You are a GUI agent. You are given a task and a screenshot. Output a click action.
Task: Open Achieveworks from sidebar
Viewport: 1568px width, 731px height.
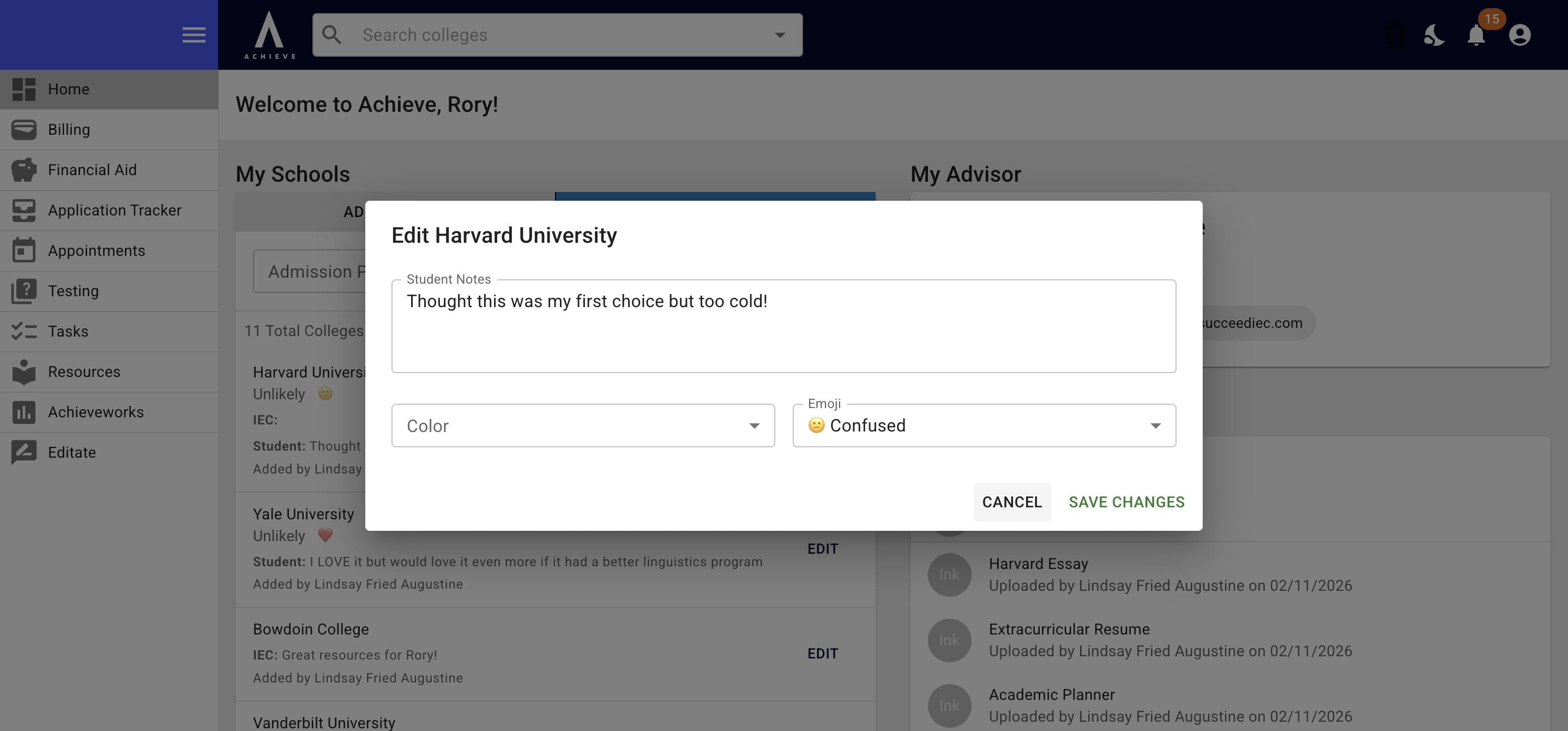pos(109,412)
